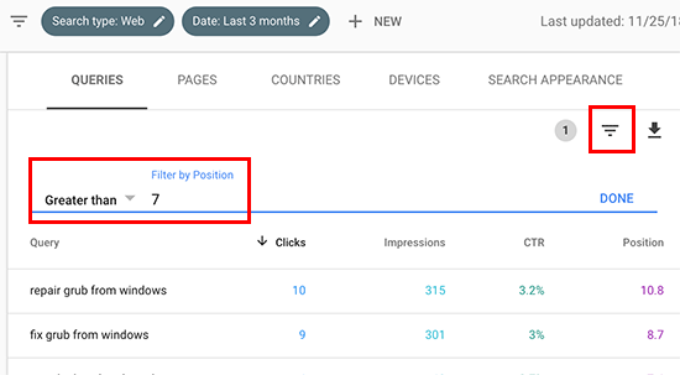The width and height of the screenshot is (680, 375).
Task: Expand the Greater than comparison dropdown
Action: click(x=130, y=199)
